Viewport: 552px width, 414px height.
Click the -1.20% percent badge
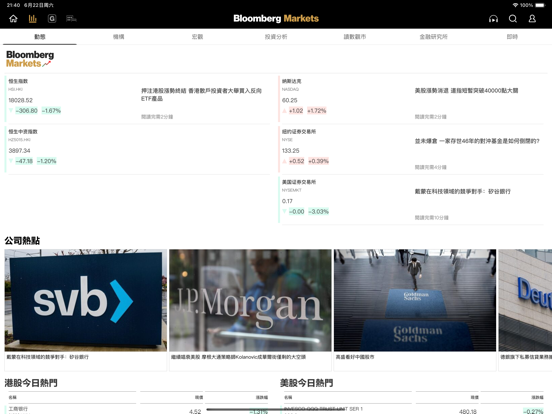pyautogui.click(x=47, y=161)
